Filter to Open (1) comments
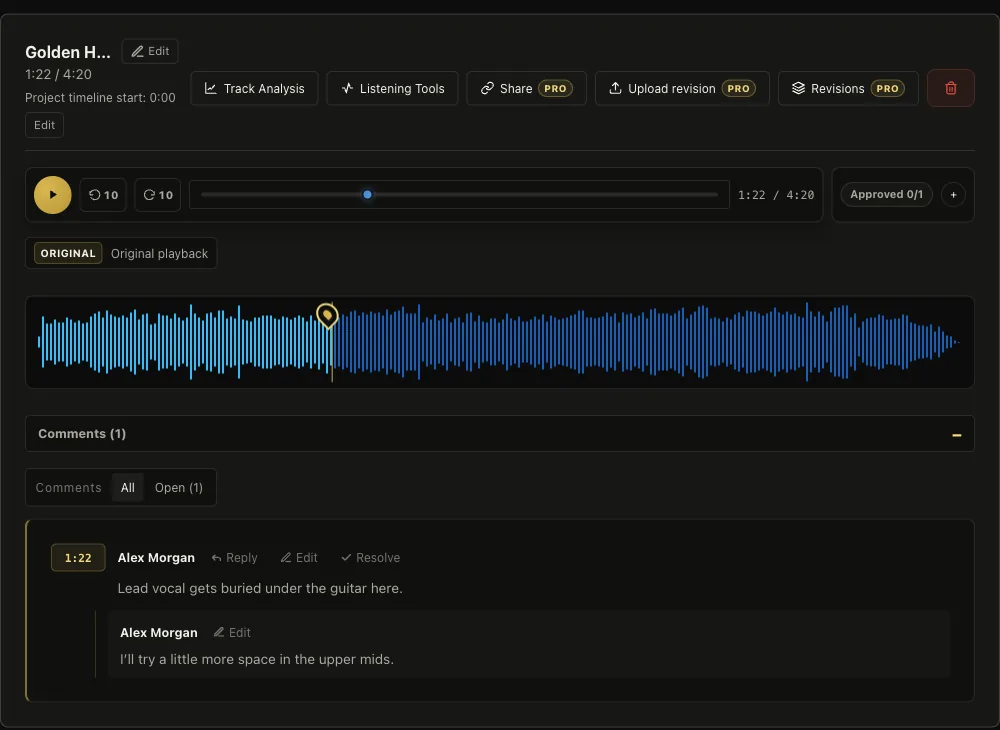Screen dimensions: 1000x730 (x=179, y=488)
